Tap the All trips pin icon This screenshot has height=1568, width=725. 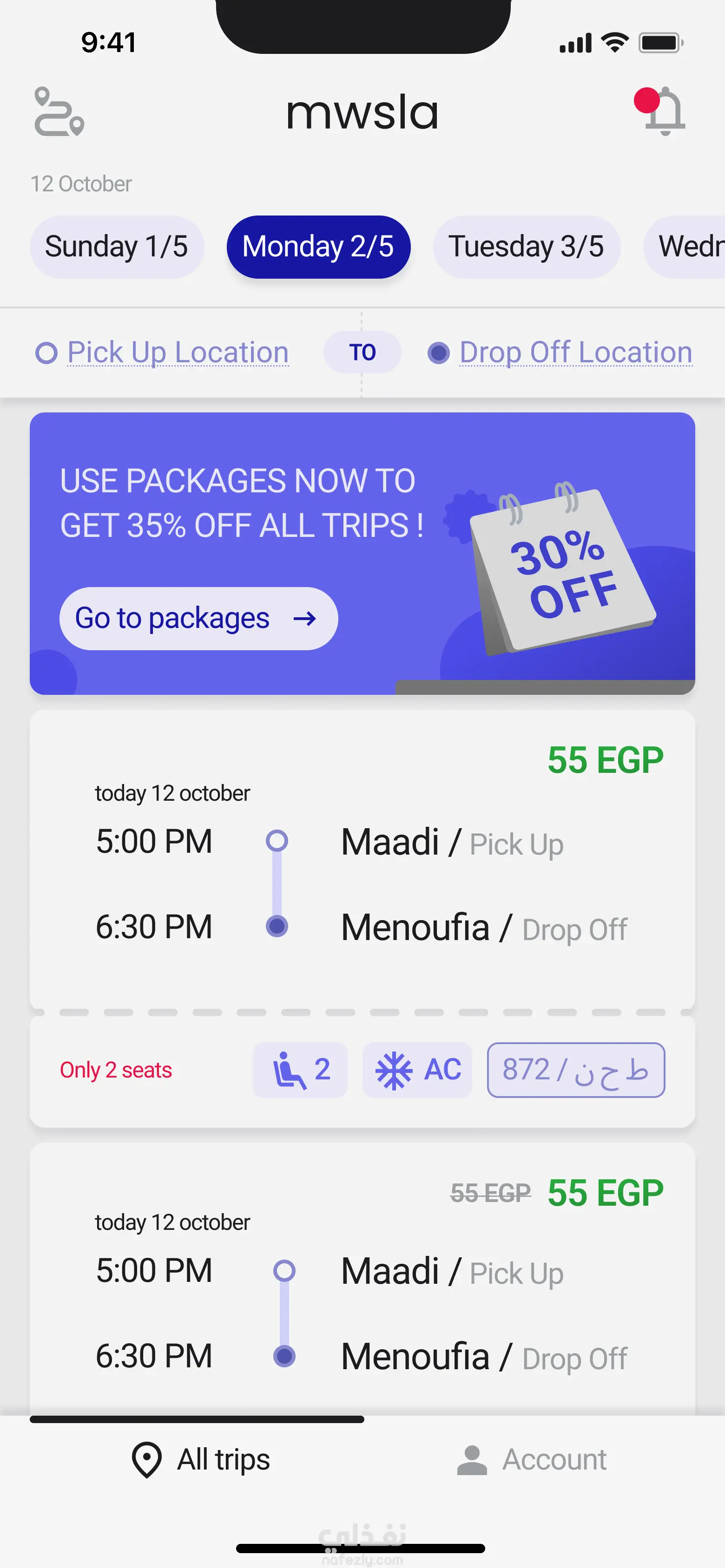[147, 1460]
